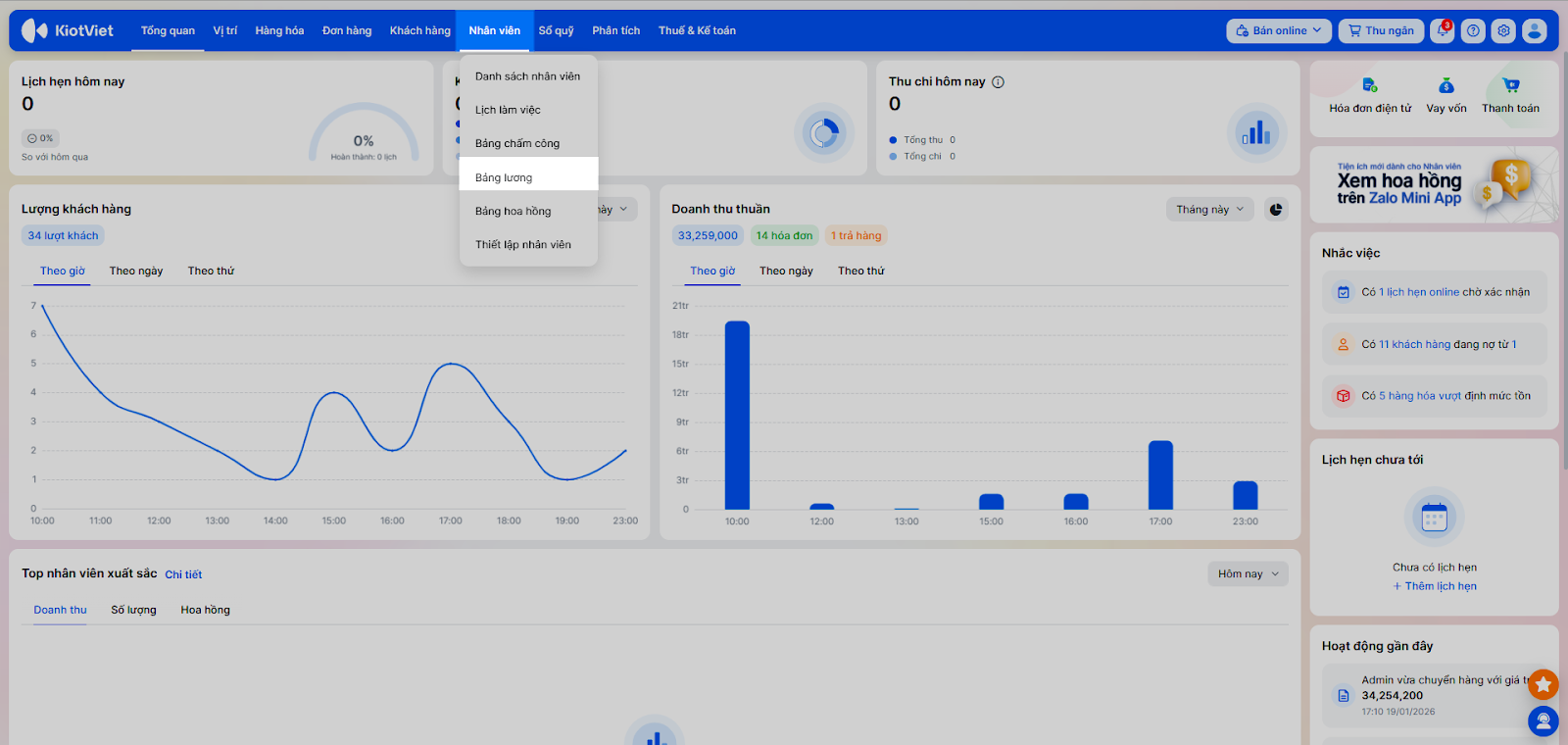Toggle pie chart view in Doanh thu thuần
Image resolution: width=1568 pixels, height=745 pixels.
pyautogui.click(x=1276, y=209)
